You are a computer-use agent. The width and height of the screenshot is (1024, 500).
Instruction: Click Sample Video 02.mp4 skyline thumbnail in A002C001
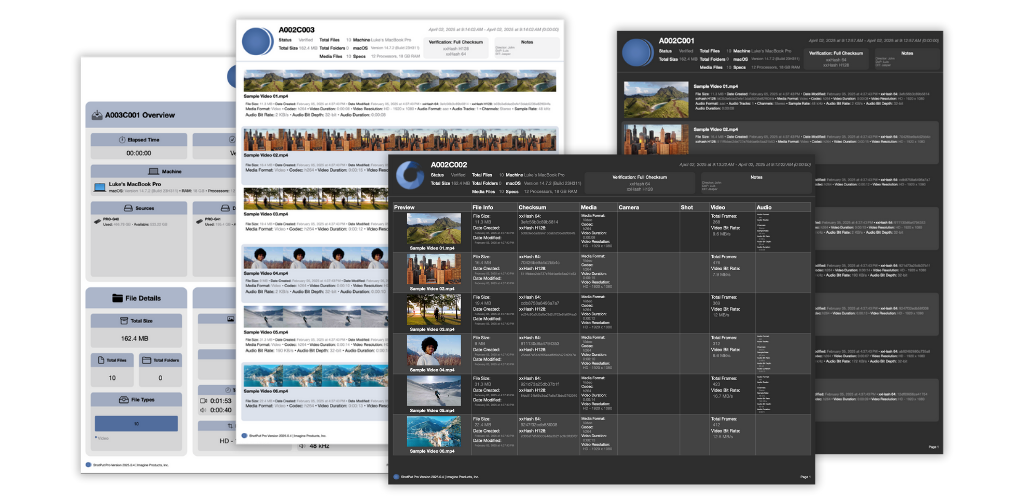coord(655,141)
